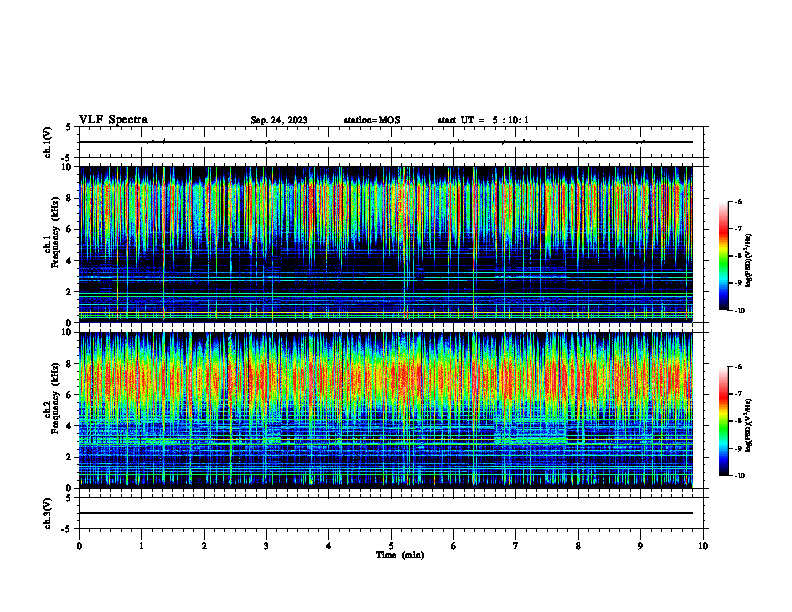Viewport: 792px width, 612px height.
Task: Click the "-10" value on ch.2 colorbar
Action: 740,476
